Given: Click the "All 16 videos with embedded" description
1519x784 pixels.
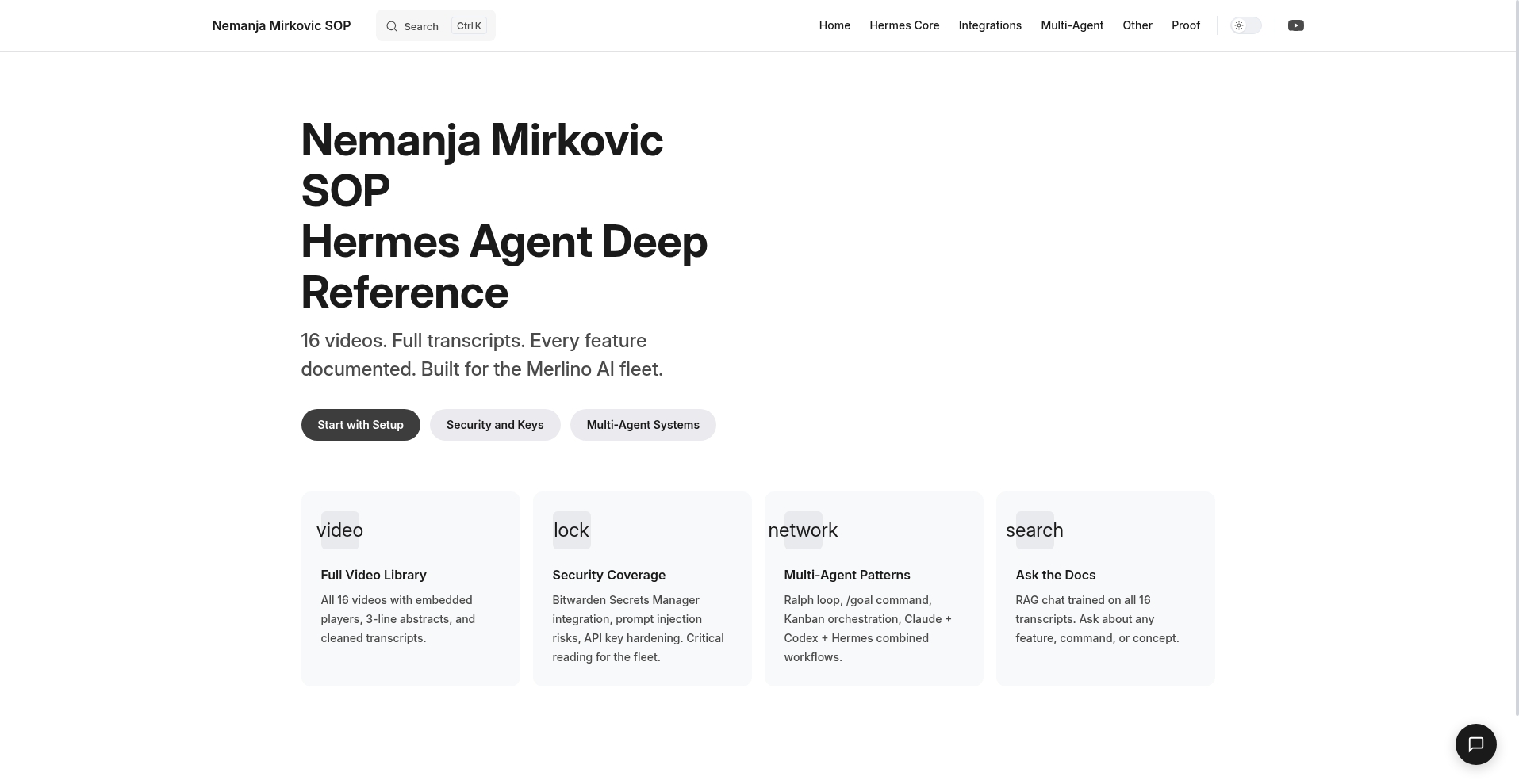Looking at the screenshot, I should pos(398,619).
